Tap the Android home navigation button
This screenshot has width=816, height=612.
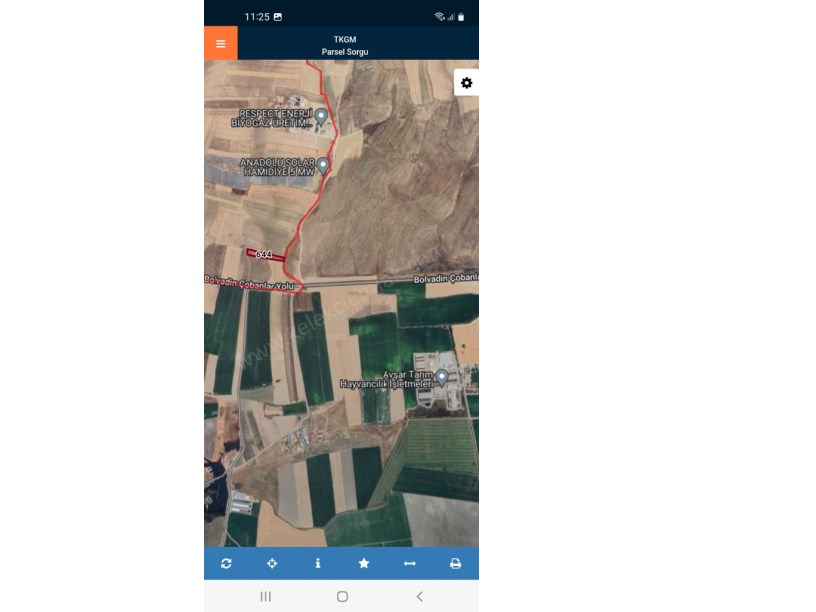342,596
